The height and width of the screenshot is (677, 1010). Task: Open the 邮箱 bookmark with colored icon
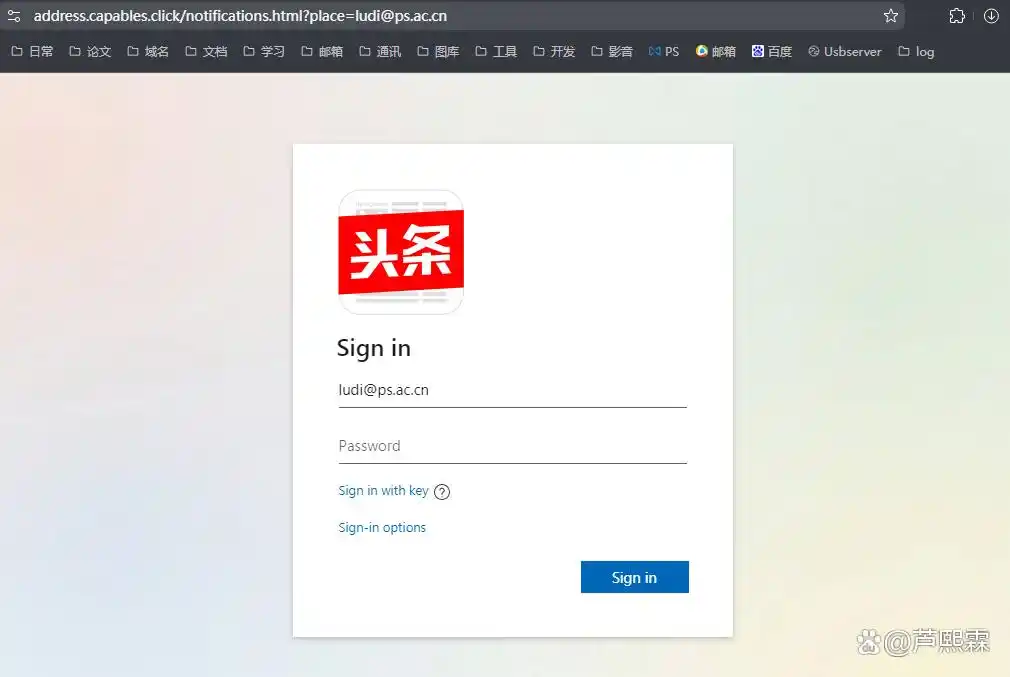(716, 52)
